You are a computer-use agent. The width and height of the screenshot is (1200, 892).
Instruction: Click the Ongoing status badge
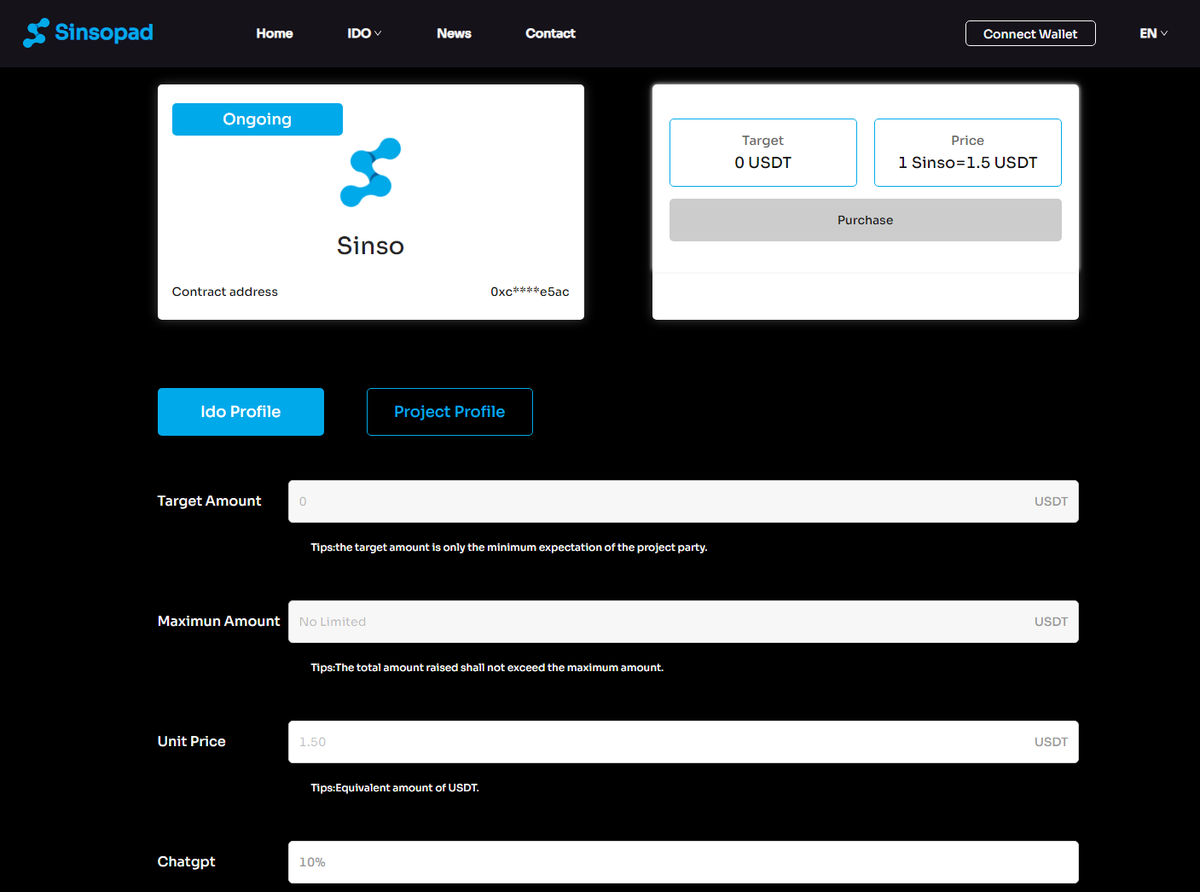pyautogui.click(x=257, y=119)
